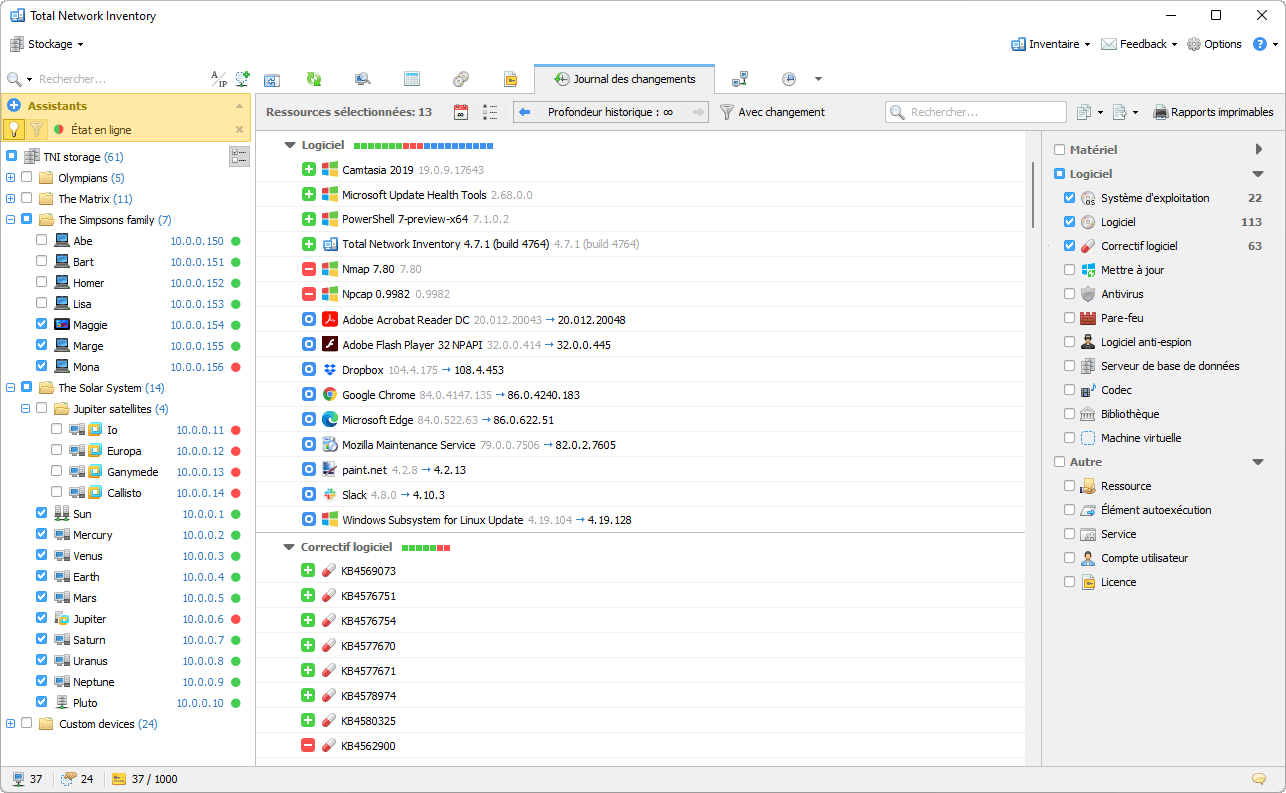Click the change log search field
Screen dimensions: 1286x793
pyautogui.click(x=985, y=112)
